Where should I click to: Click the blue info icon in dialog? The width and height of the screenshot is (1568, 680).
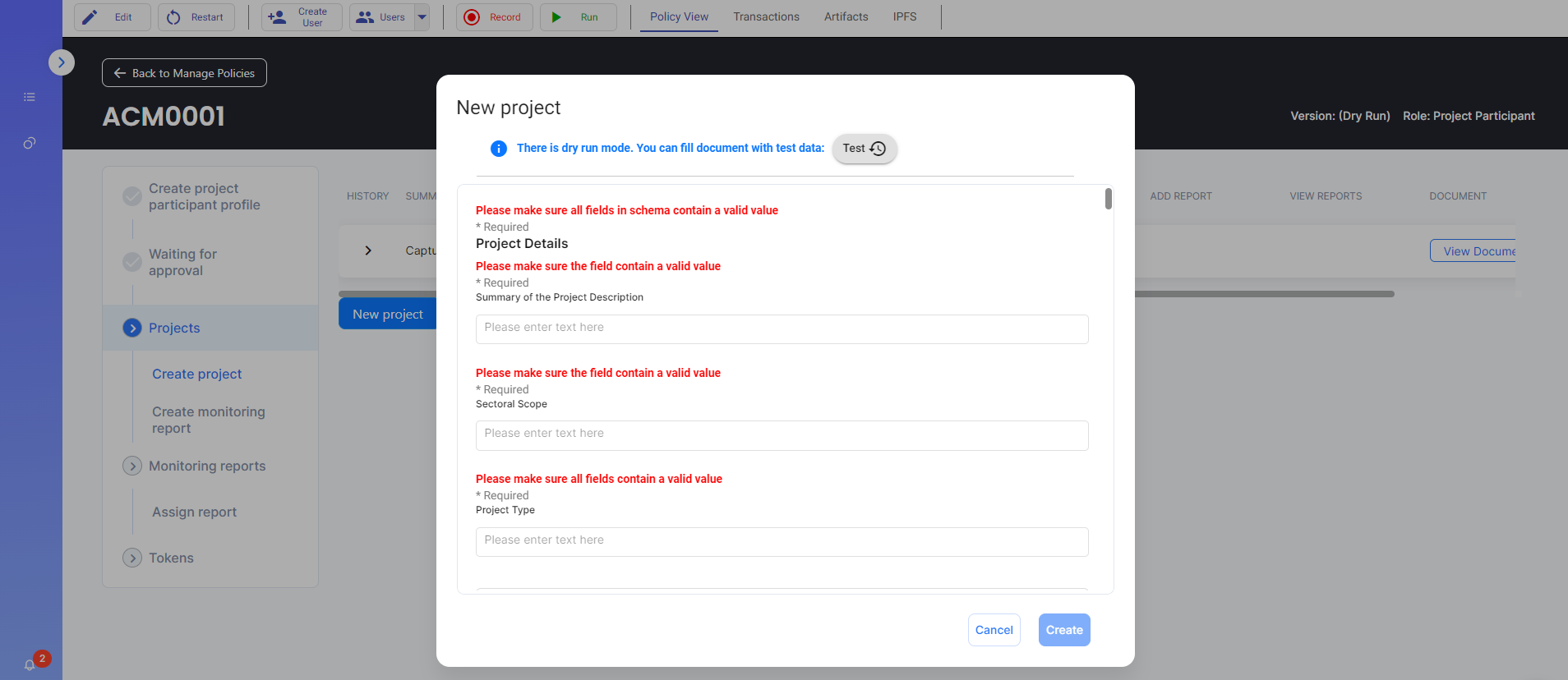coord(498,149)
